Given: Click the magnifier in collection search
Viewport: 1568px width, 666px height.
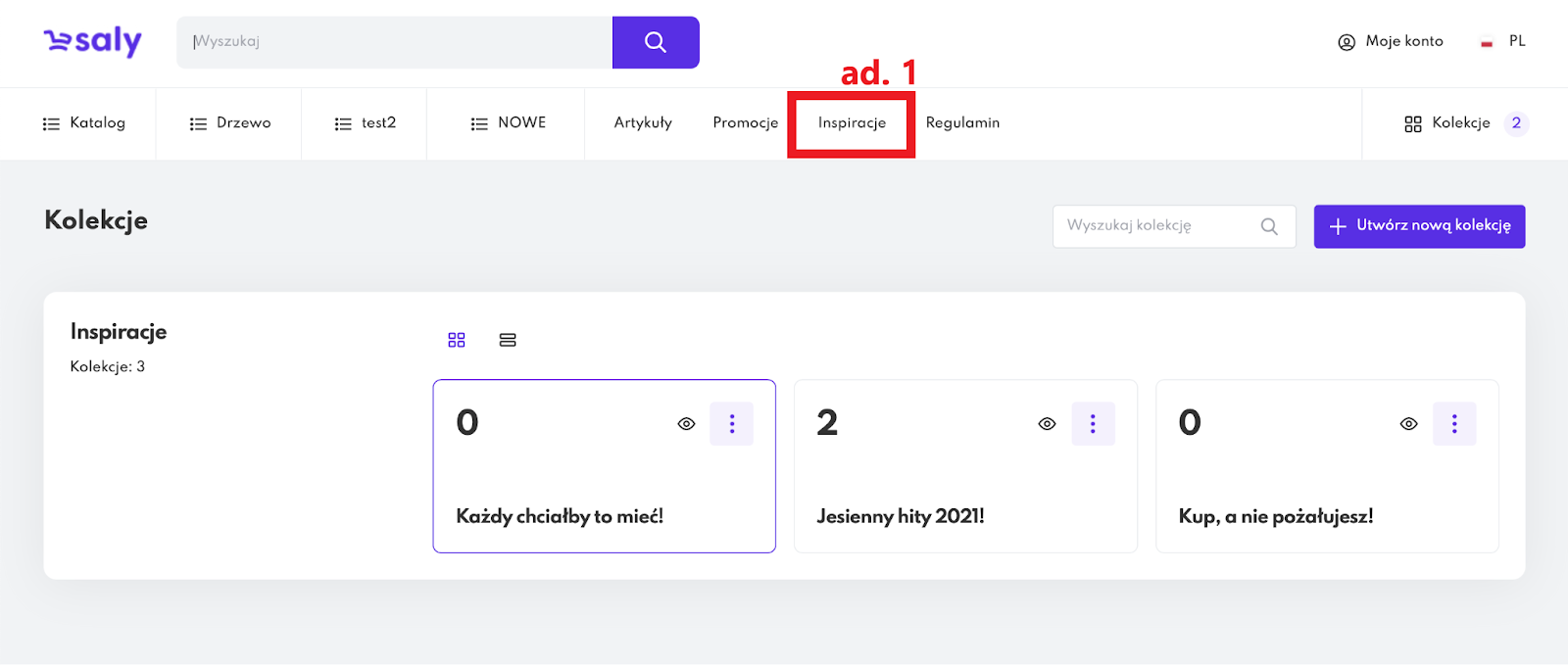Looking at the screenshot, I should click(x=1269, y=226).
